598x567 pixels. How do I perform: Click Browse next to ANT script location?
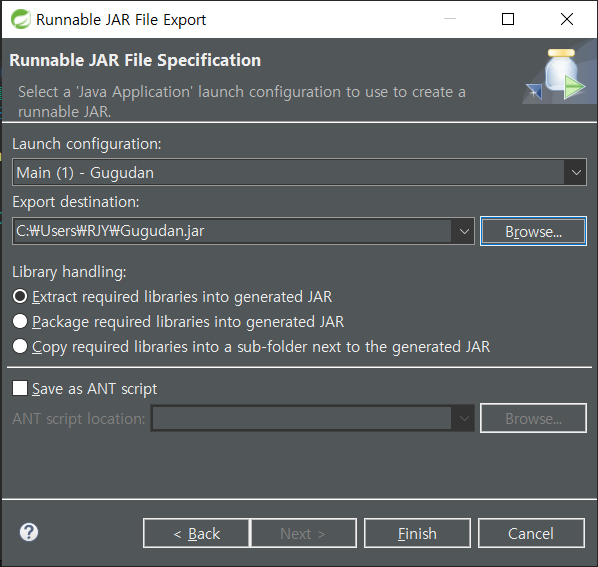(x=533, y=418)
